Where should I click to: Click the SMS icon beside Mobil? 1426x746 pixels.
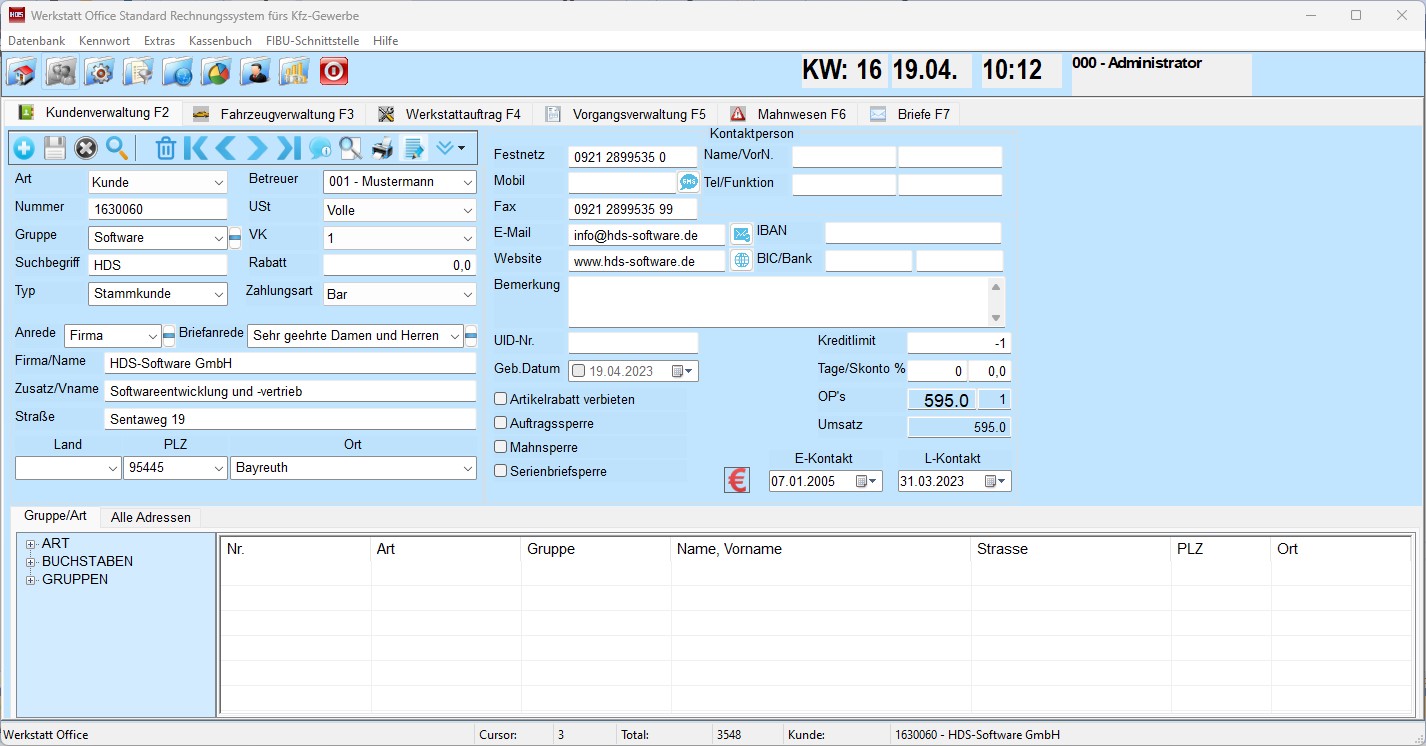point(688,182)
